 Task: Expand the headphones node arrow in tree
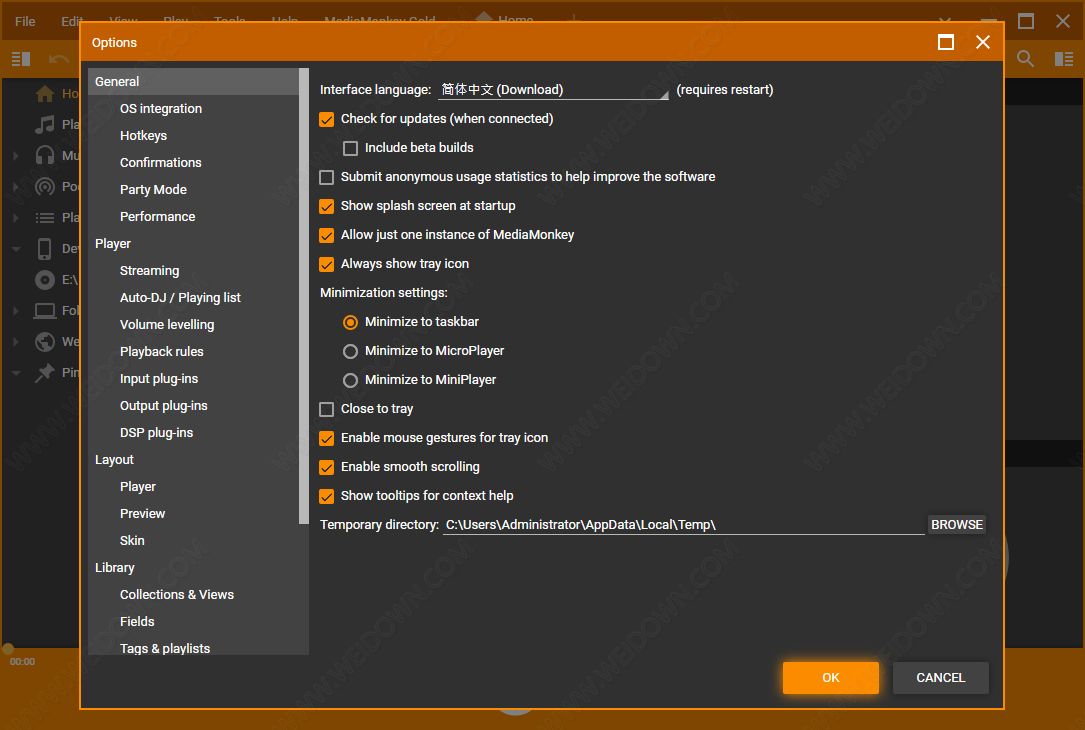16,156
